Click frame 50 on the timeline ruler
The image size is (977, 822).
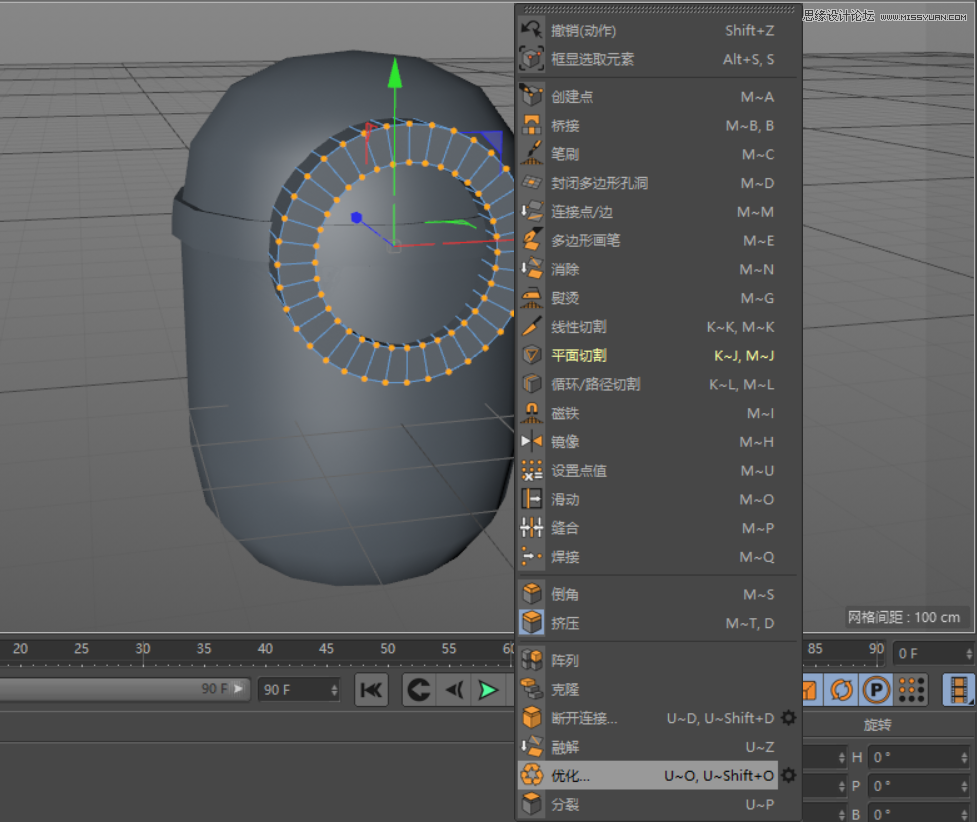387,649
